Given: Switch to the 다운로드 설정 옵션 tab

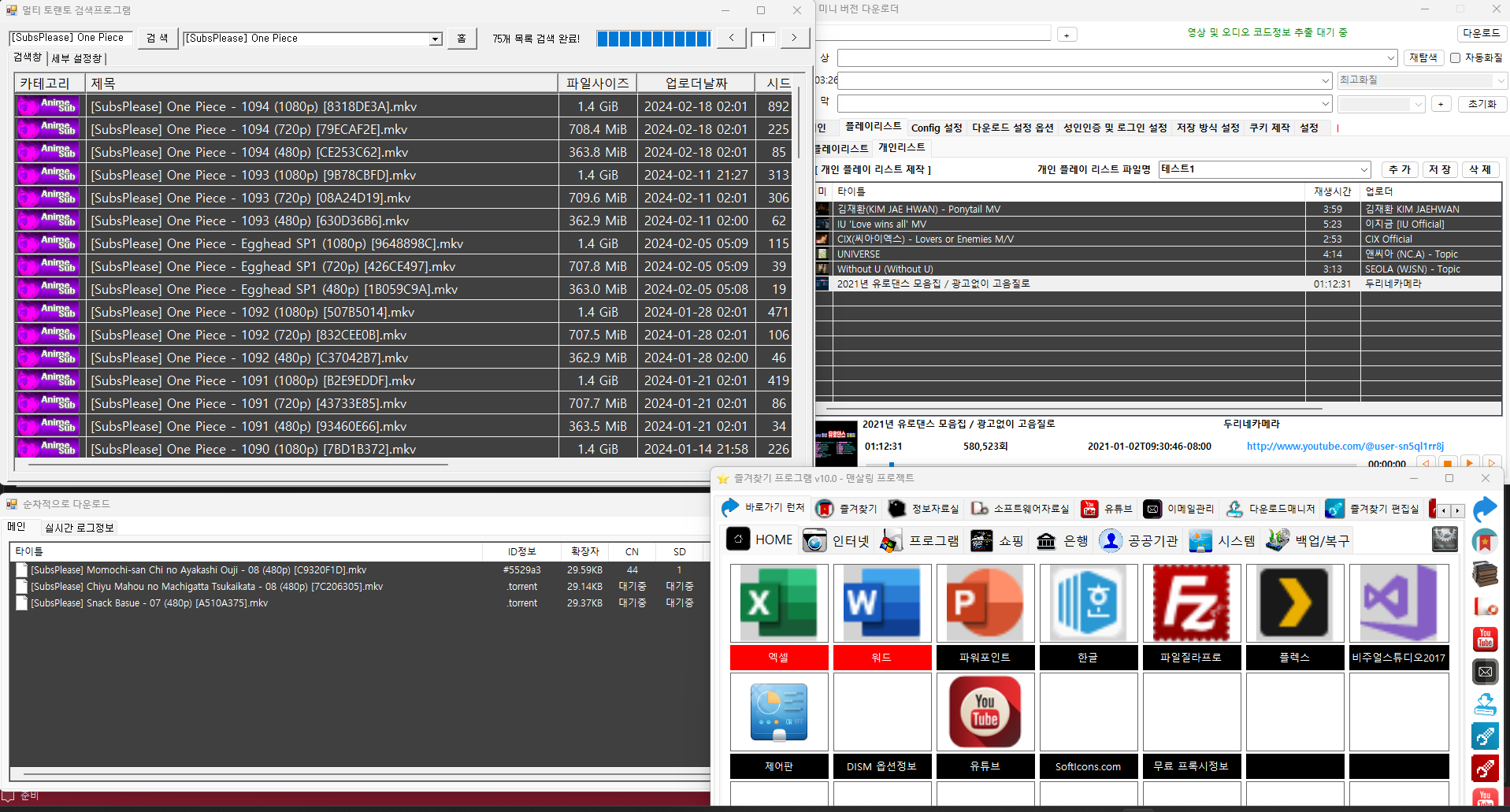Looking at the screenshot, I should click(1012, 128).
